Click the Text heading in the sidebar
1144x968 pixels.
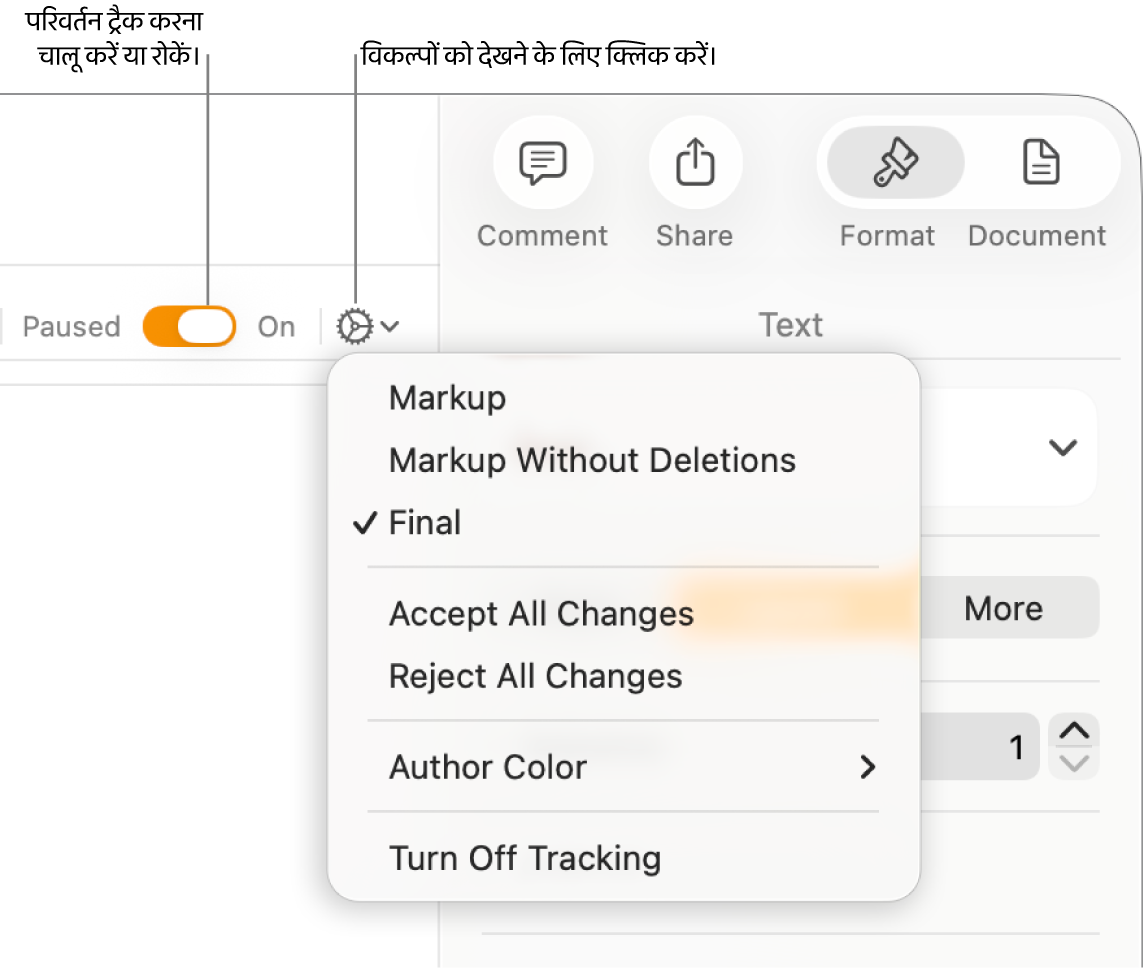[790, 325]
